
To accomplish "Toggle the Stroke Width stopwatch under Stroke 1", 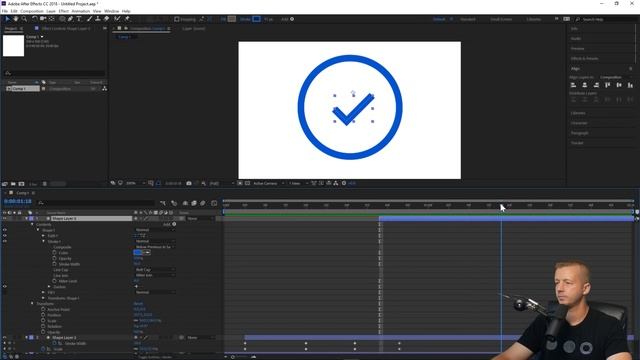I will coord(54,264).
